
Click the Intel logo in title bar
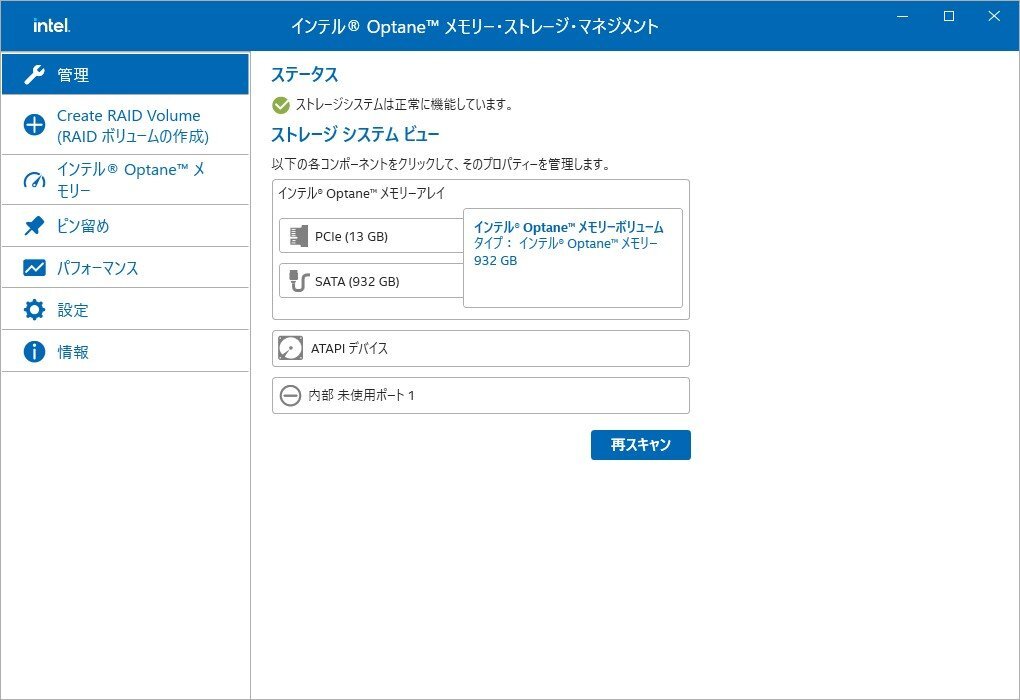click(x=51, y=26)
